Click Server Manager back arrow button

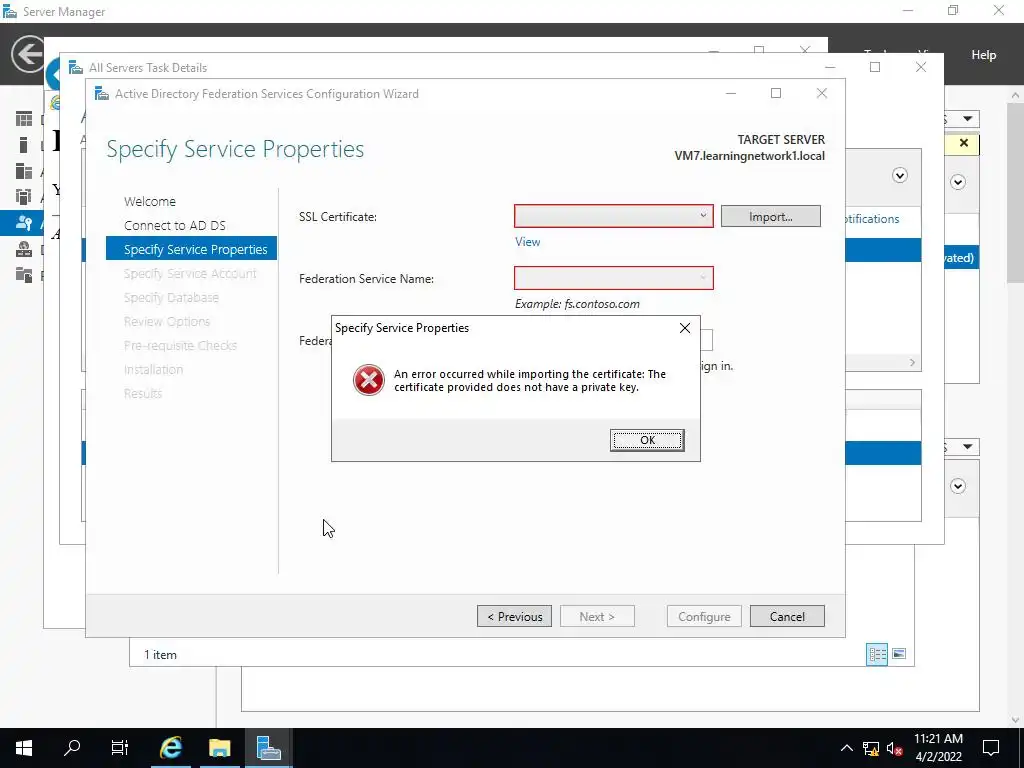(x=28, y=54)
